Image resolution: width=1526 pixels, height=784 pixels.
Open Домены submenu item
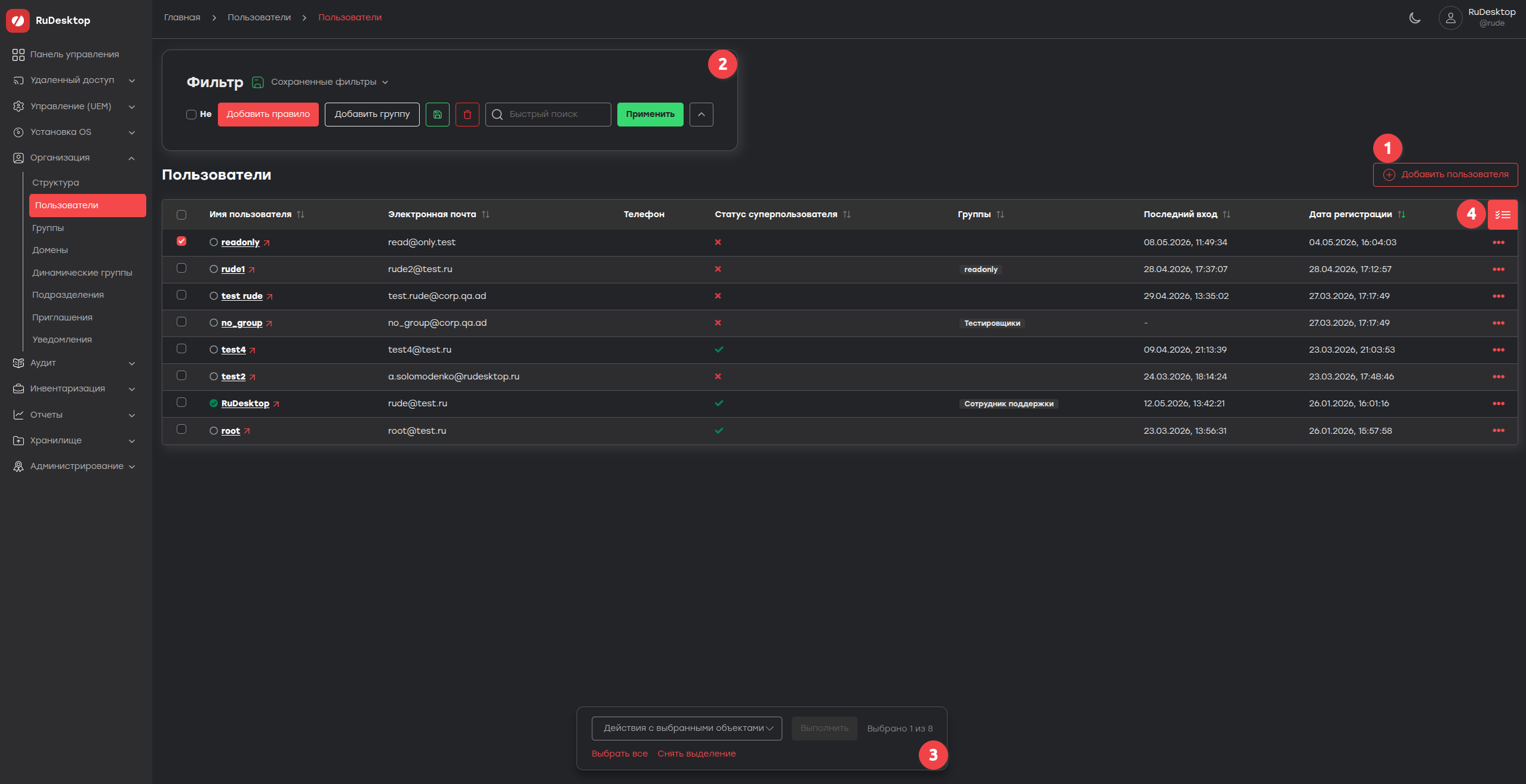50,251
